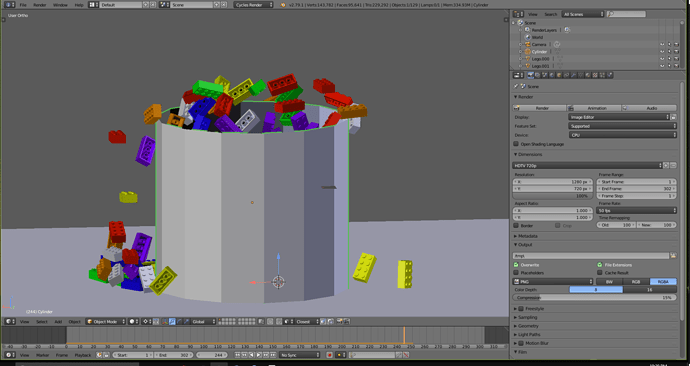Click the Cylinder mesh icon in outliner
Image resolution: width=690 pixels, height=366 pixels.
528,52
